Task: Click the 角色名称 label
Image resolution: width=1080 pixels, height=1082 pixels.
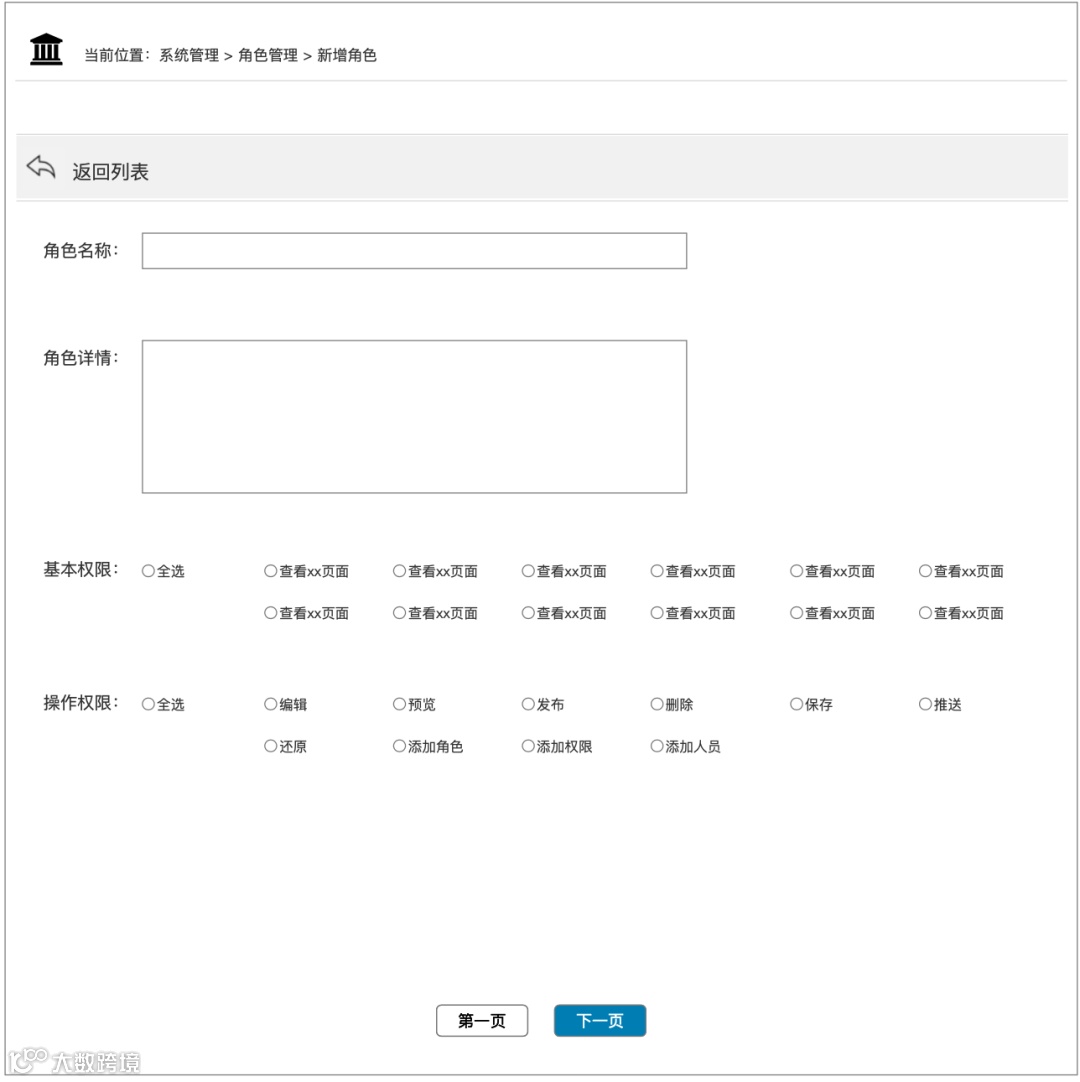Action: tap(81, 250)
